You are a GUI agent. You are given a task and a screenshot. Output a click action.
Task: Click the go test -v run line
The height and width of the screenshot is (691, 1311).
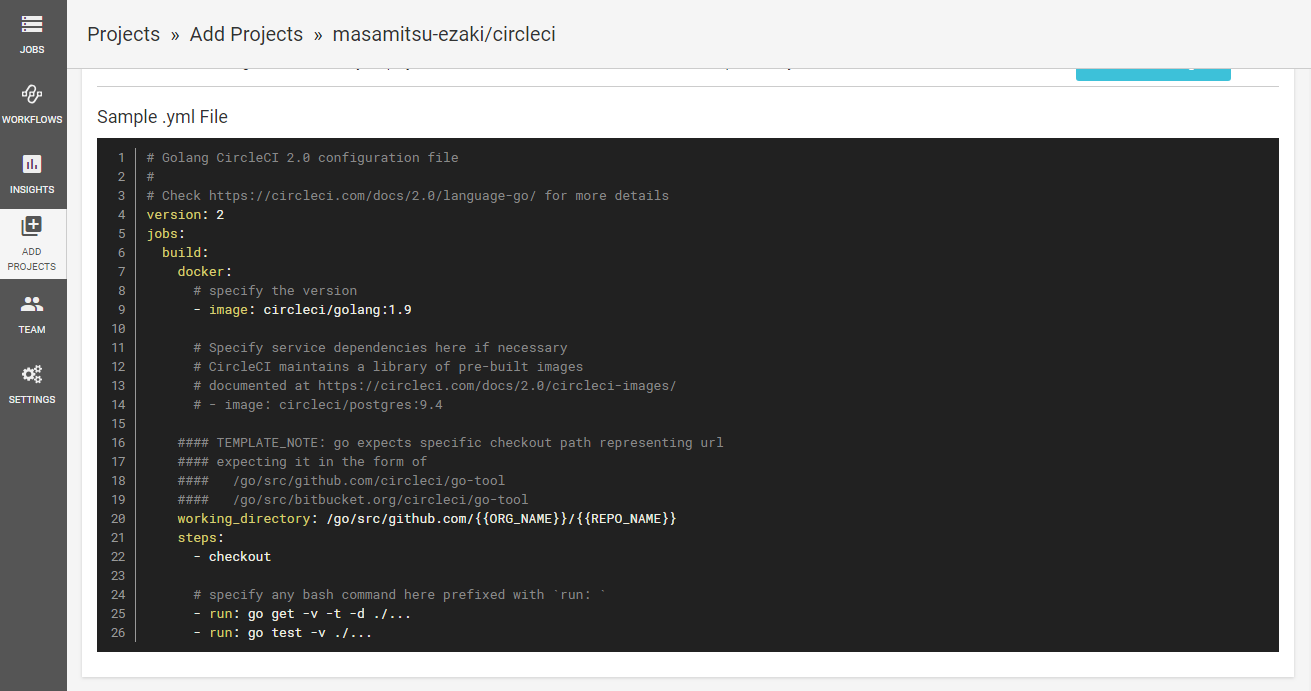point(283,632)
